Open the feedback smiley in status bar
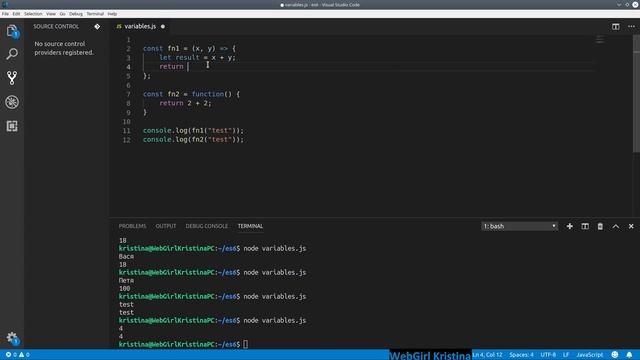 pyautogui.click(x=615, y=355)
